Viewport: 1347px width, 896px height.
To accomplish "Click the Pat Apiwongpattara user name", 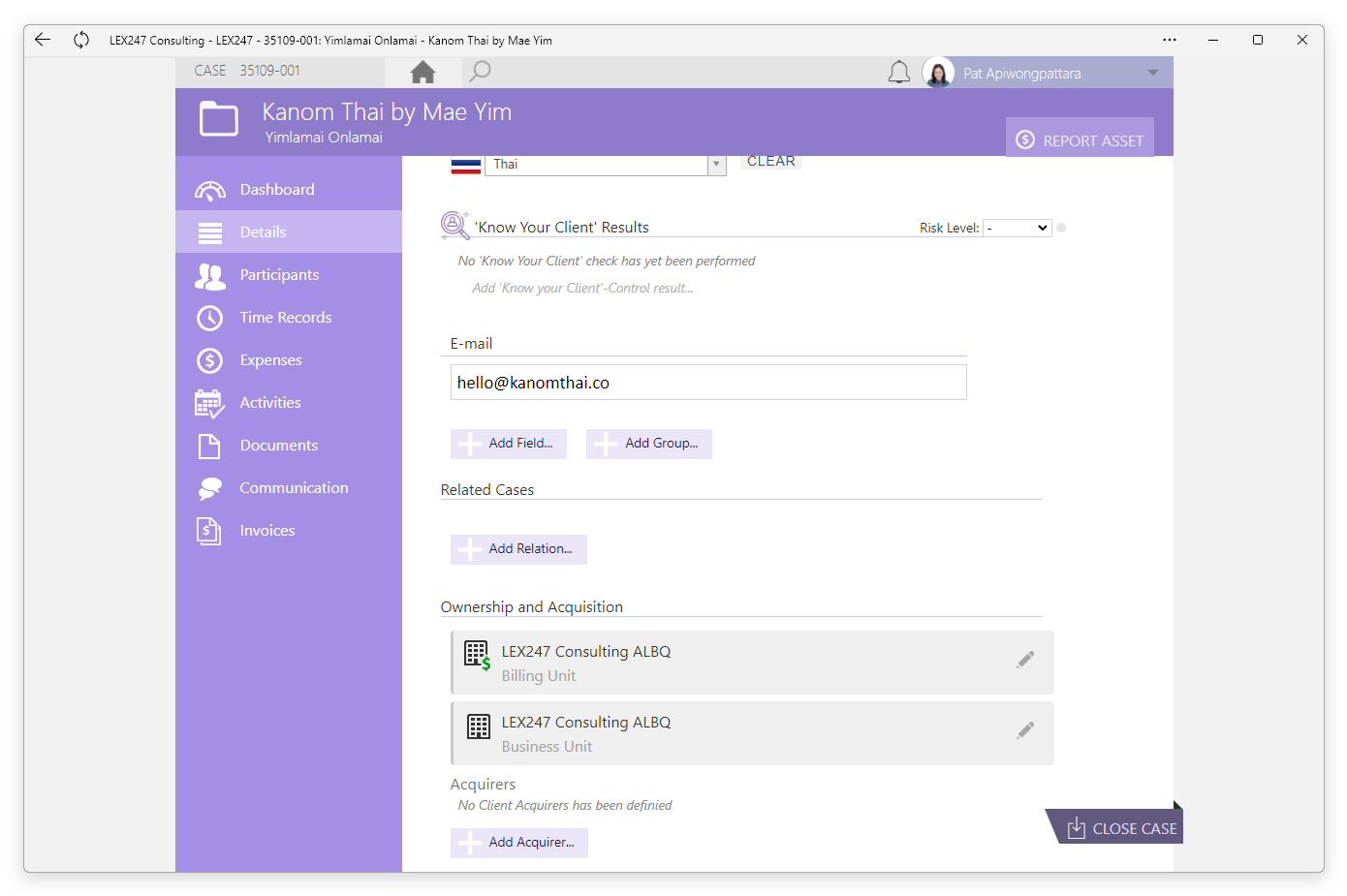I will click(x=1022, y=74).
